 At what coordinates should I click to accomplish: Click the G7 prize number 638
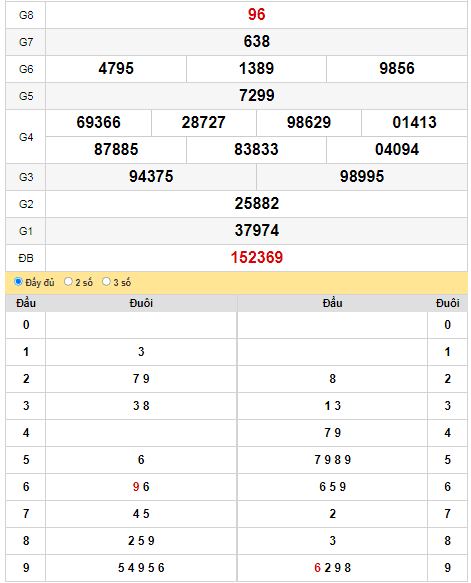(x=257, y=41)
